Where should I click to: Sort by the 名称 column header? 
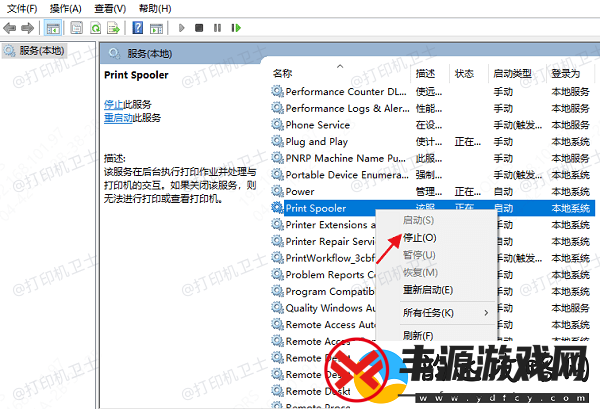tap(283, 73)
